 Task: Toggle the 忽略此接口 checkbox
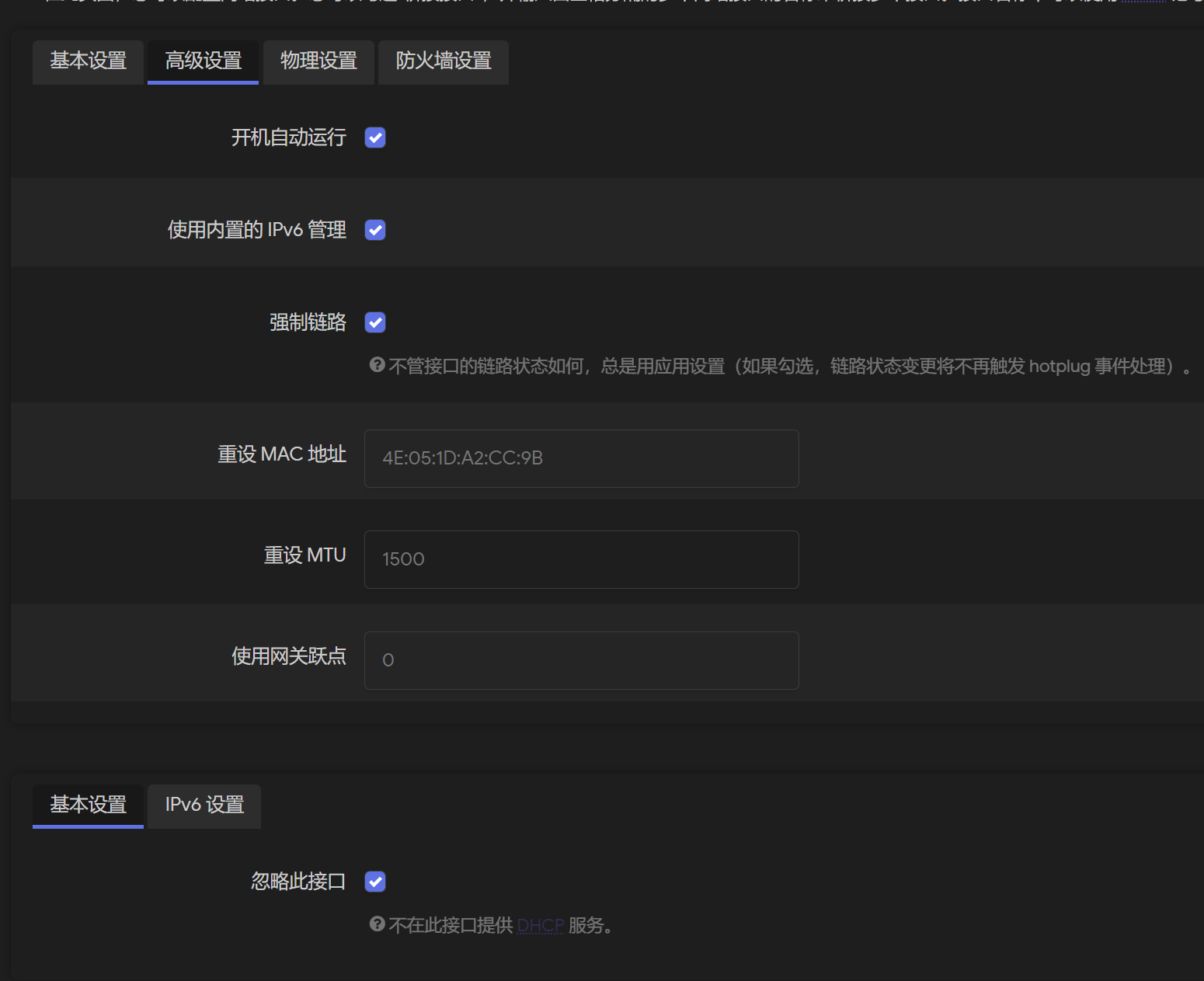click(x=375, y=882)
